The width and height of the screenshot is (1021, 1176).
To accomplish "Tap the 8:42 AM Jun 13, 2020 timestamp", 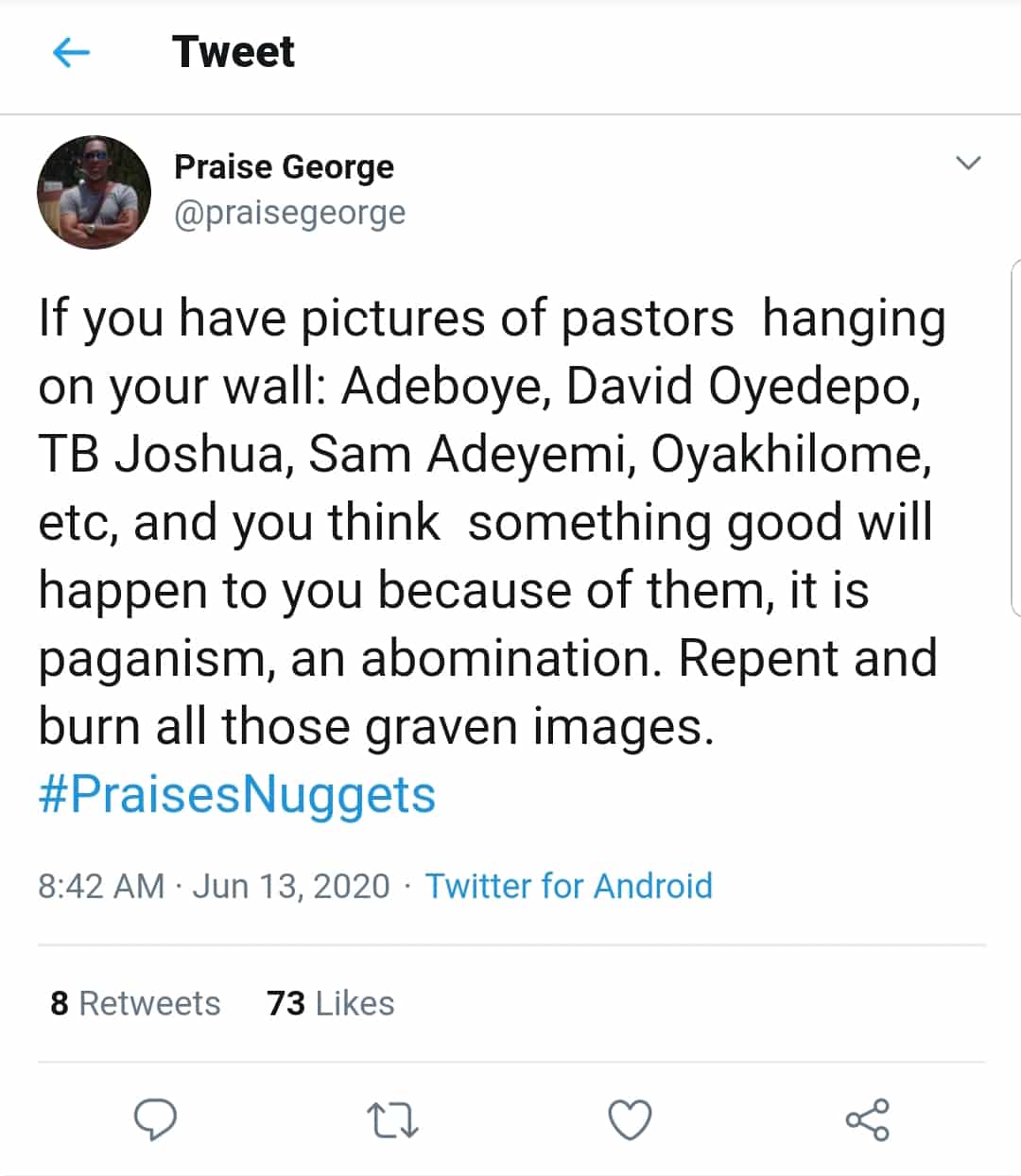I will coord(214,886).
